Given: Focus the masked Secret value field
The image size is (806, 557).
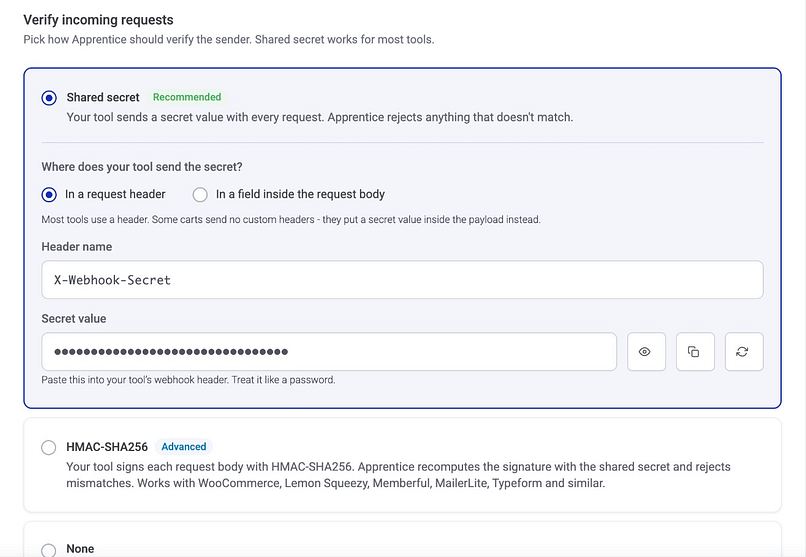Looking at the screenshot, I should point(329,351).
